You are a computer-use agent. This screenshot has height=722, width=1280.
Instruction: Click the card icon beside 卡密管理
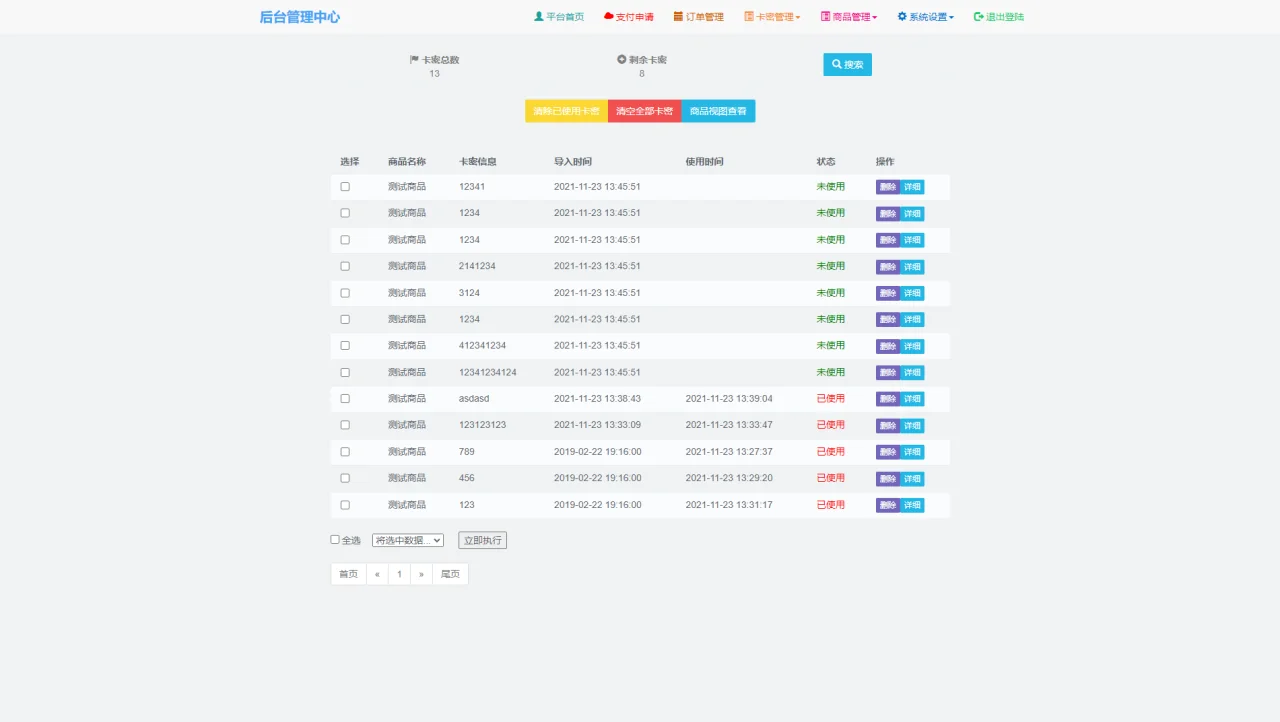(747, 16)
